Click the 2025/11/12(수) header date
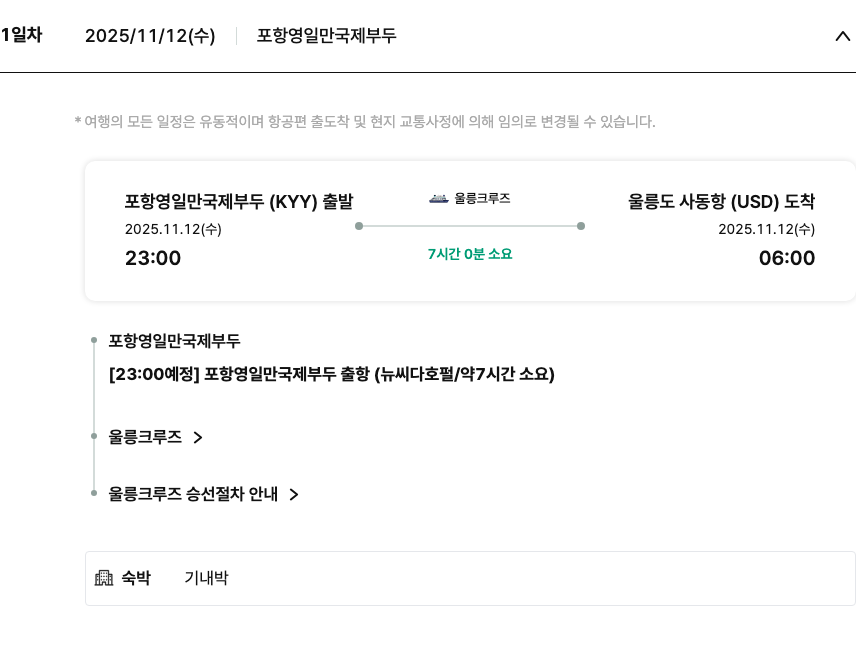Viewport: 856px width, 646px height. [x=150, y=36]
